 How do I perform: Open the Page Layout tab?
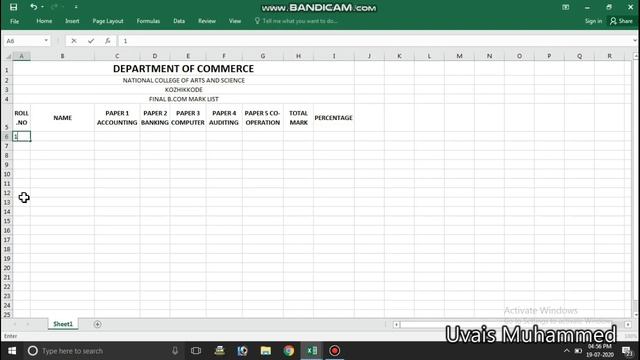tap(108, 21)
